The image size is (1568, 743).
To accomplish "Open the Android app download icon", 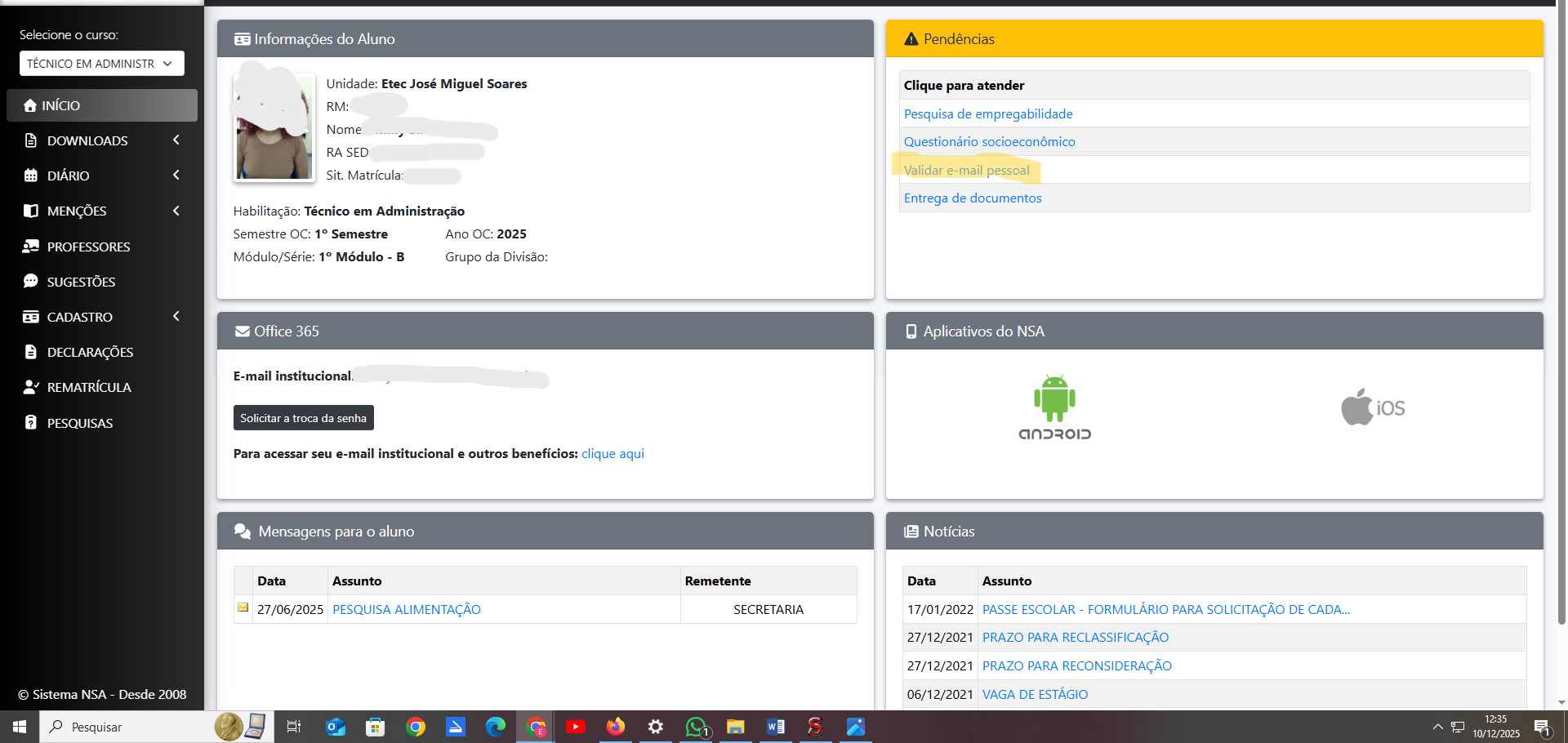I will pos(1054,407).
